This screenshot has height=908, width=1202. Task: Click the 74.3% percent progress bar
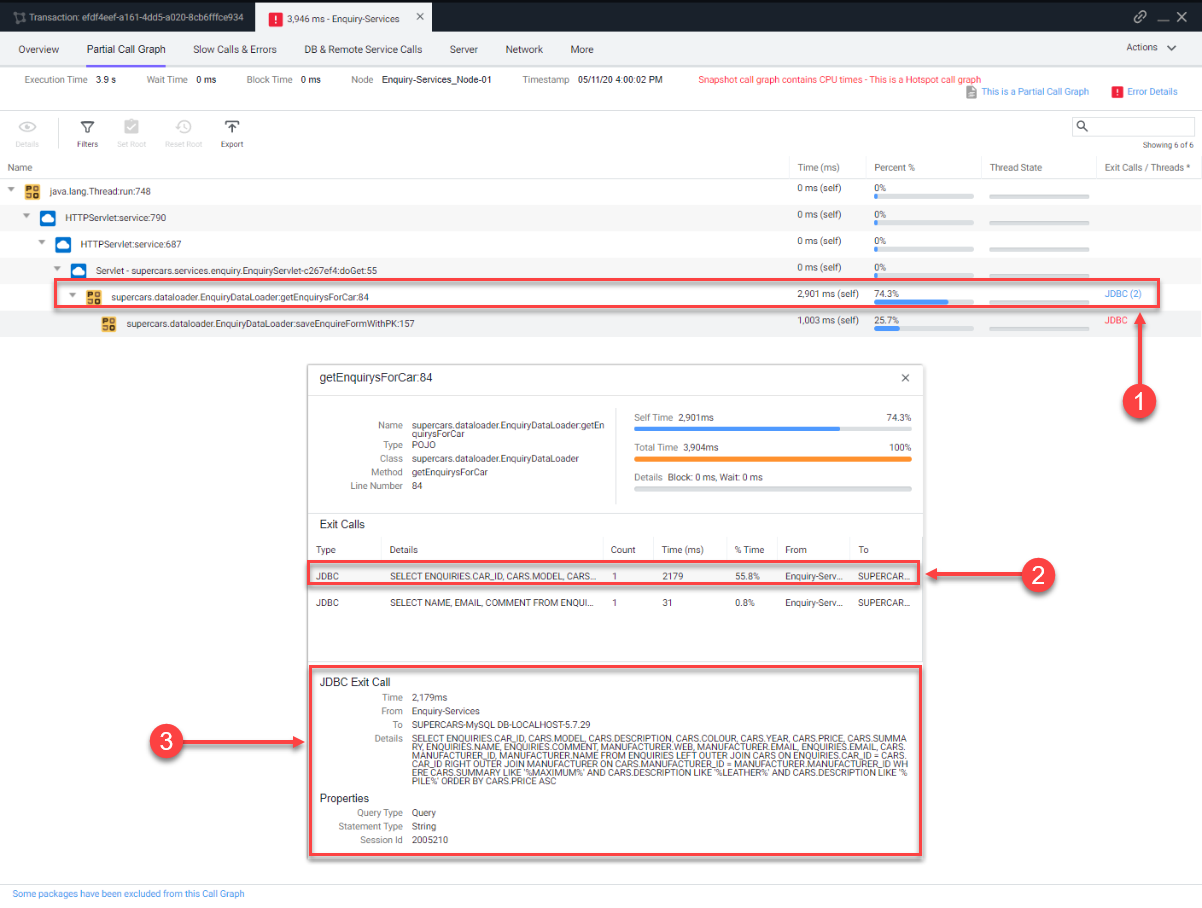tap(910, 301)
